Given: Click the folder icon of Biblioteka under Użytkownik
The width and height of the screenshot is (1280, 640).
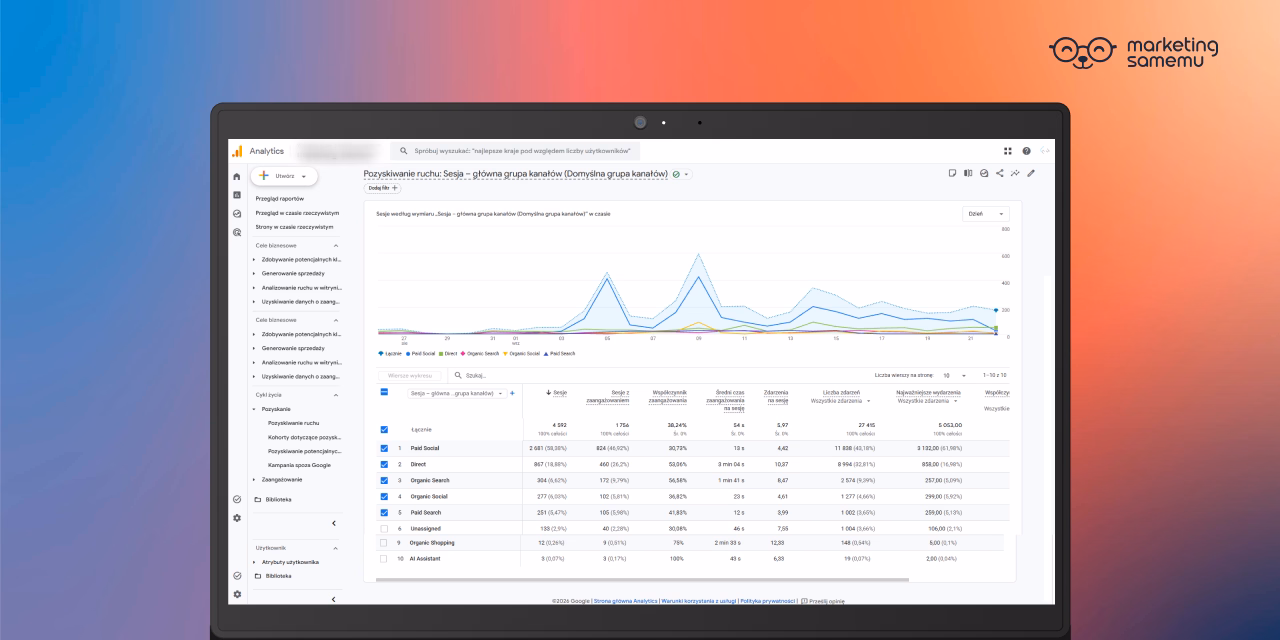Looking at the screenshot, I should (x=257, y=576).
